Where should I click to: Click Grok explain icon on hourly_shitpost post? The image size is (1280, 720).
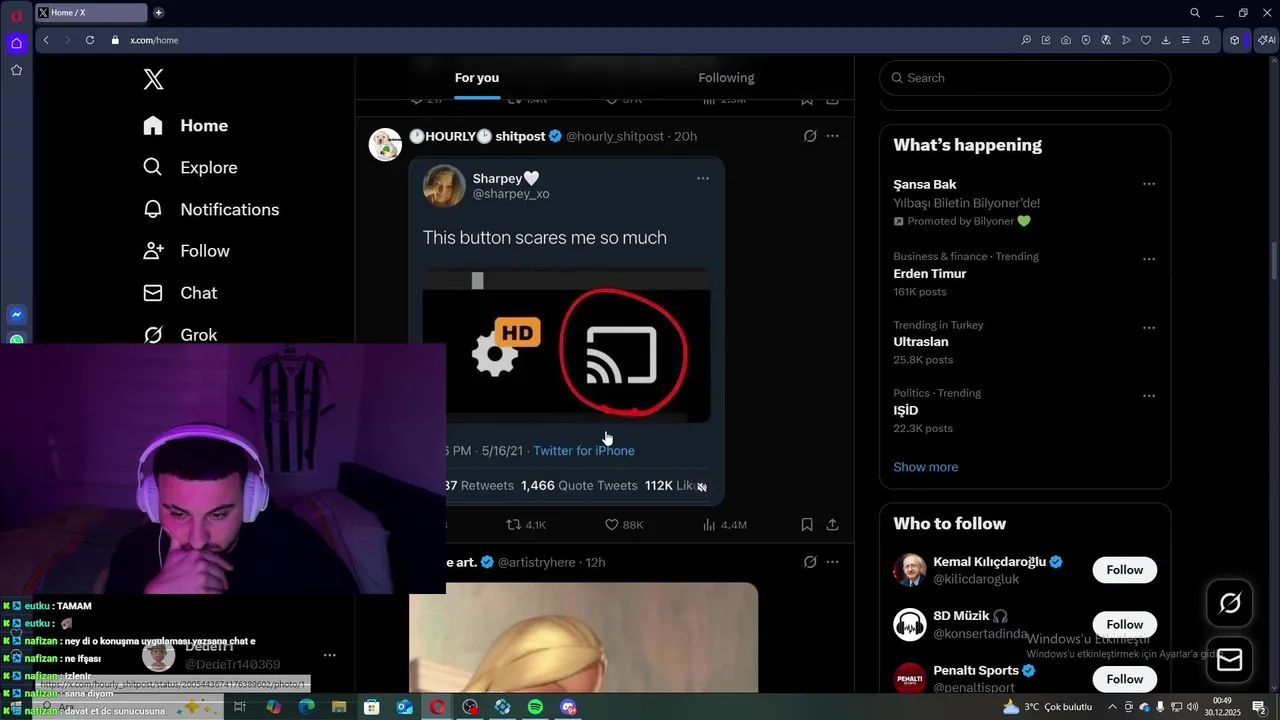pyautogui.click(x=810, y=136)
